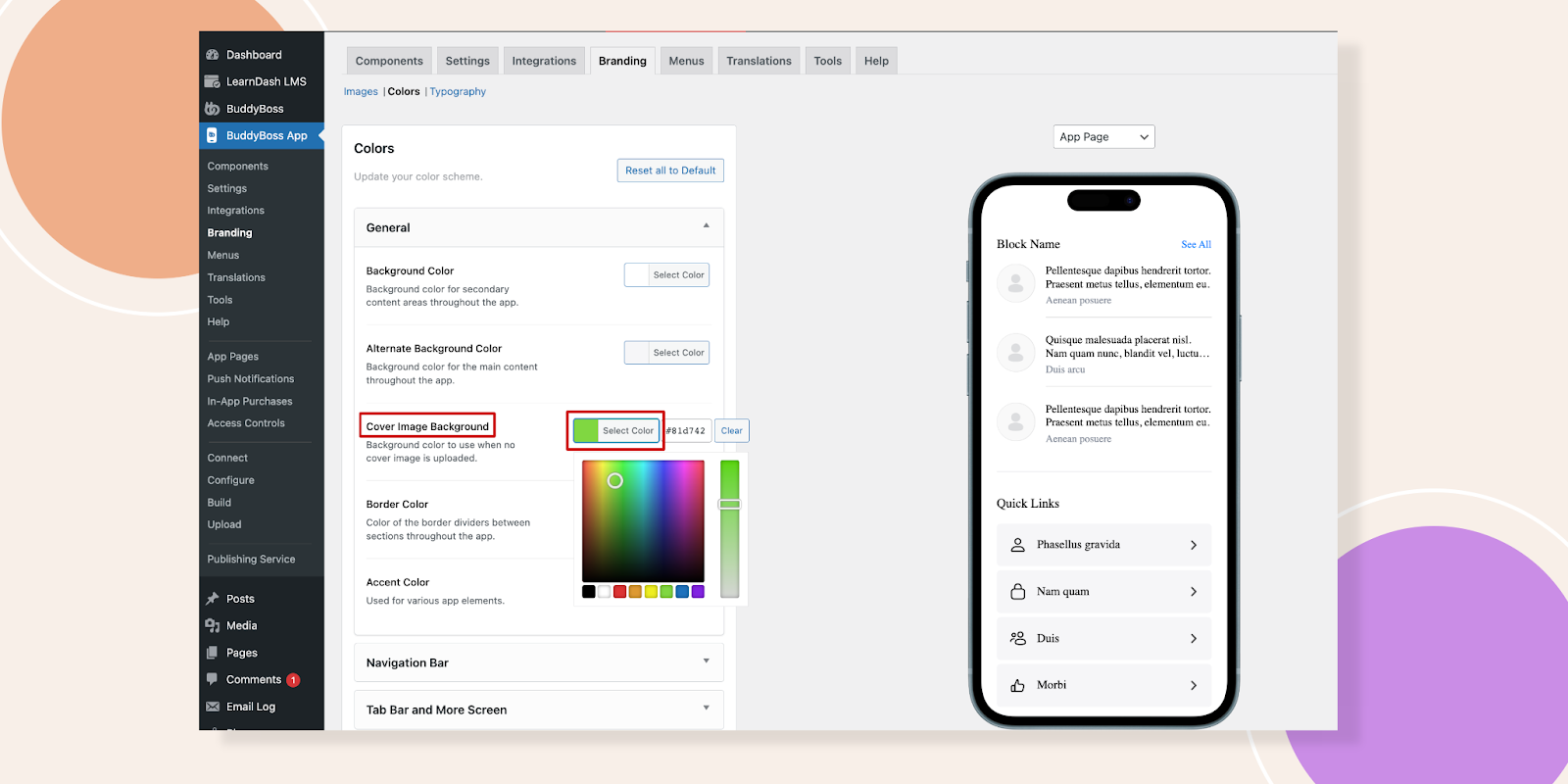
Task: Click Select Color for Alternate Background Color
Action: tap(666, 353)
